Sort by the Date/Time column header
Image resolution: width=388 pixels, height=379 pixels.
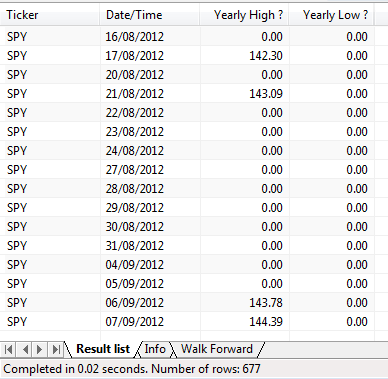coord(150,15)
